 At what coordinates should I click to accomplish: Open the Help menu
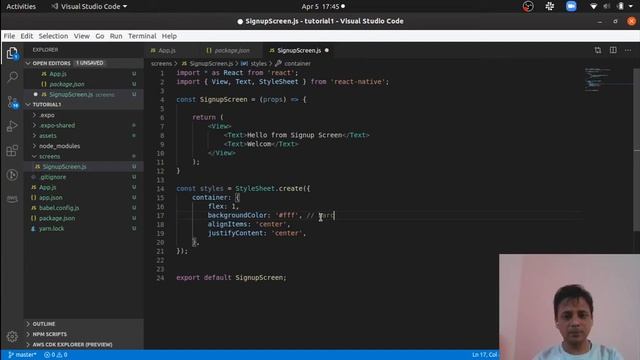click(x=169, y=36)
